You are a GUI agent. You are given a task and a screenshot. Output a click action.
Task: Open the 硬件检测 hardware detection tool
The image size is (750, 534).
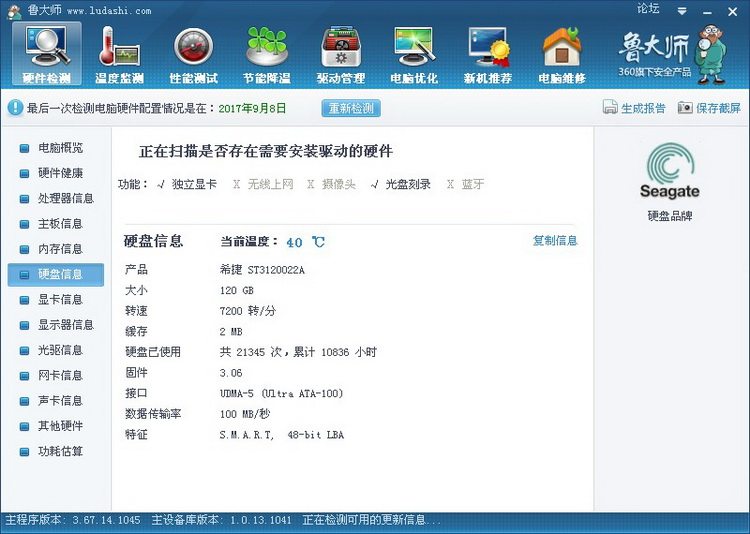click(47, 54)
